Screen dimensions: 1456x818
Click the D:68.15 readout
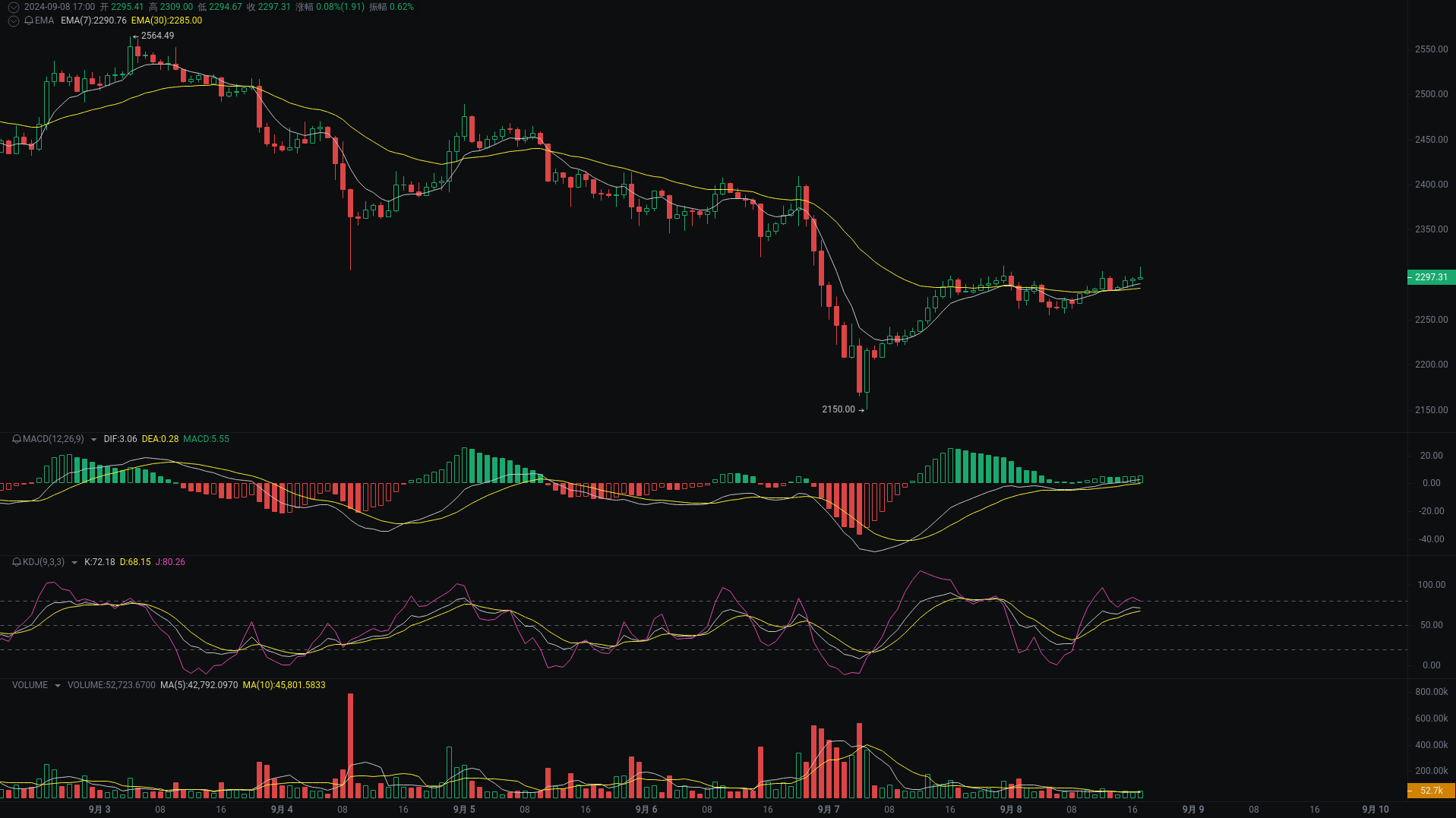pyautogui.click(x=135, y=562)
